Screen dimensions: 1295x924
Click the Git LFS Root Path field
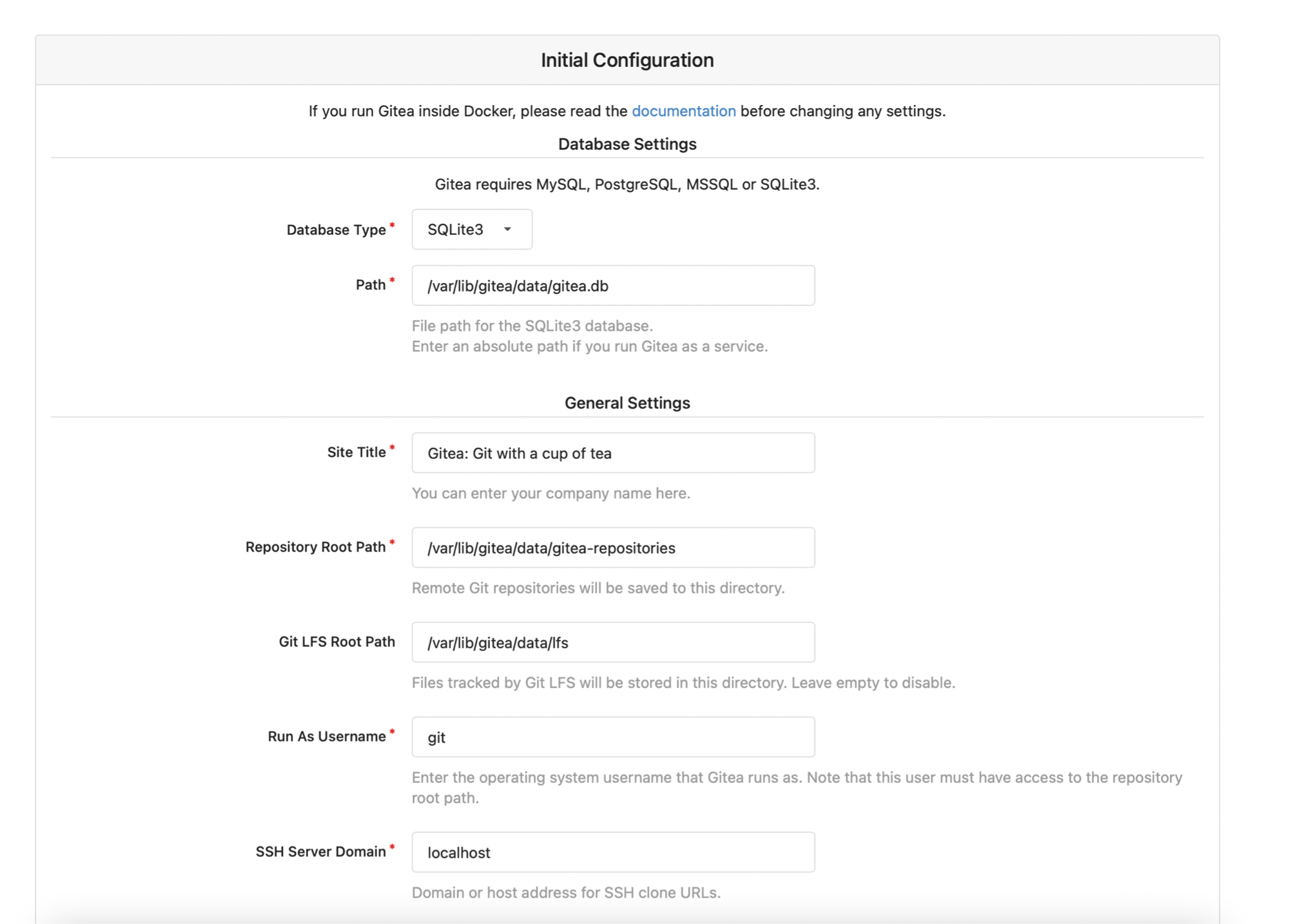pos(613,643)
